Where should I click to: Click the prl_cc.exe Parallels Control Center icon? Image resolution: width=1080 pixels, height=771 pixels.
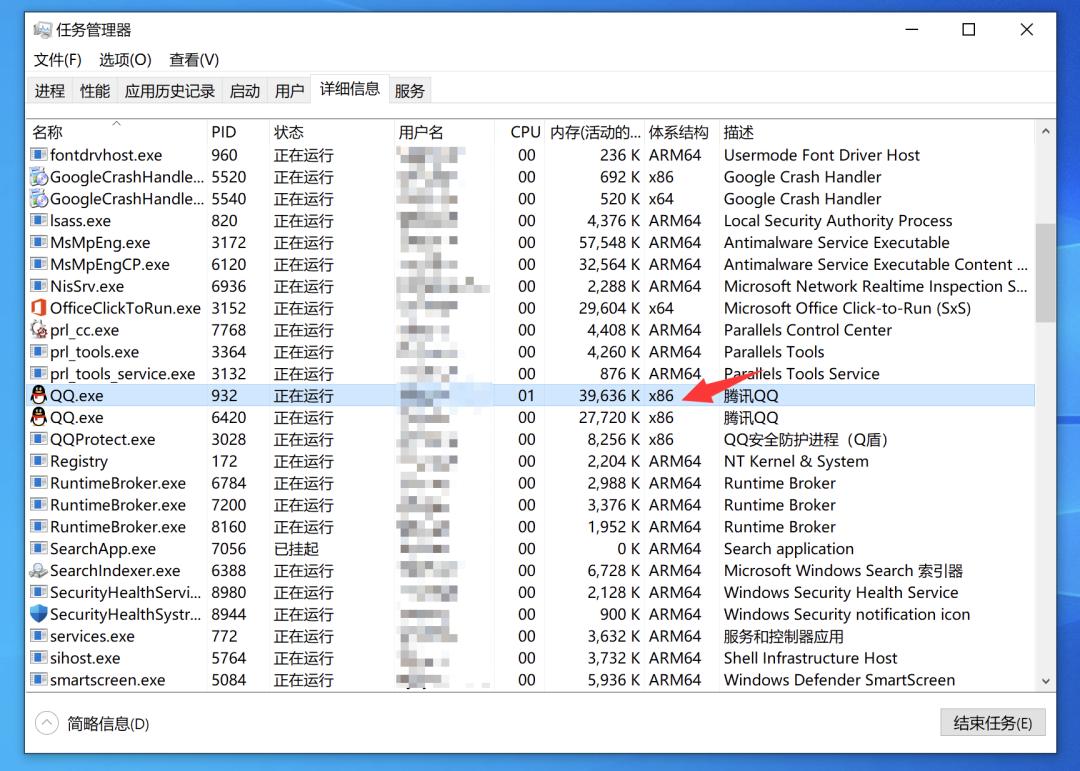[x=39, y=330]
